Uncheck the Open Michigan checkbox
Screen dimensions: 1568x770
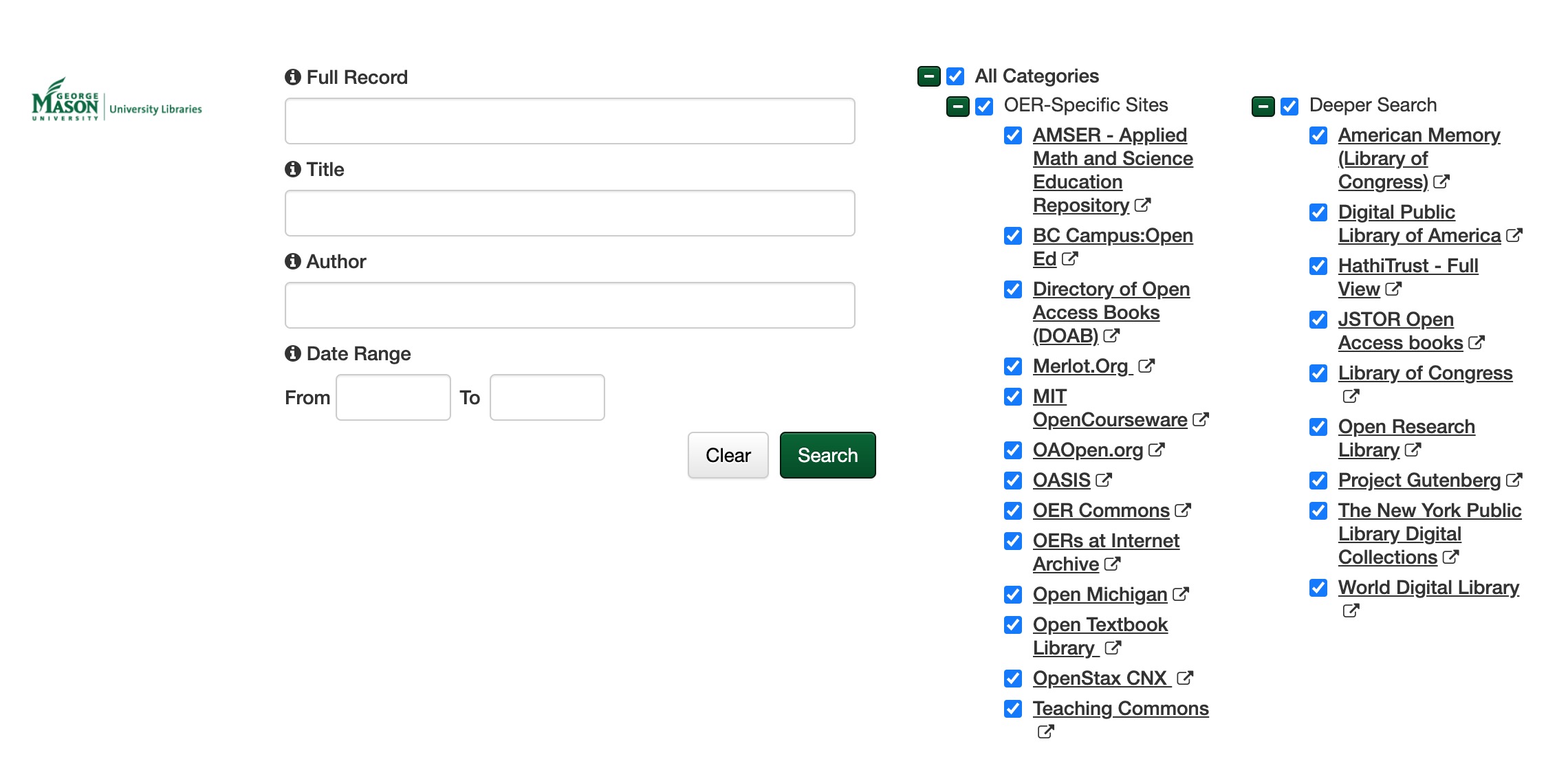pyautogui.click(x=1013, y=595)
